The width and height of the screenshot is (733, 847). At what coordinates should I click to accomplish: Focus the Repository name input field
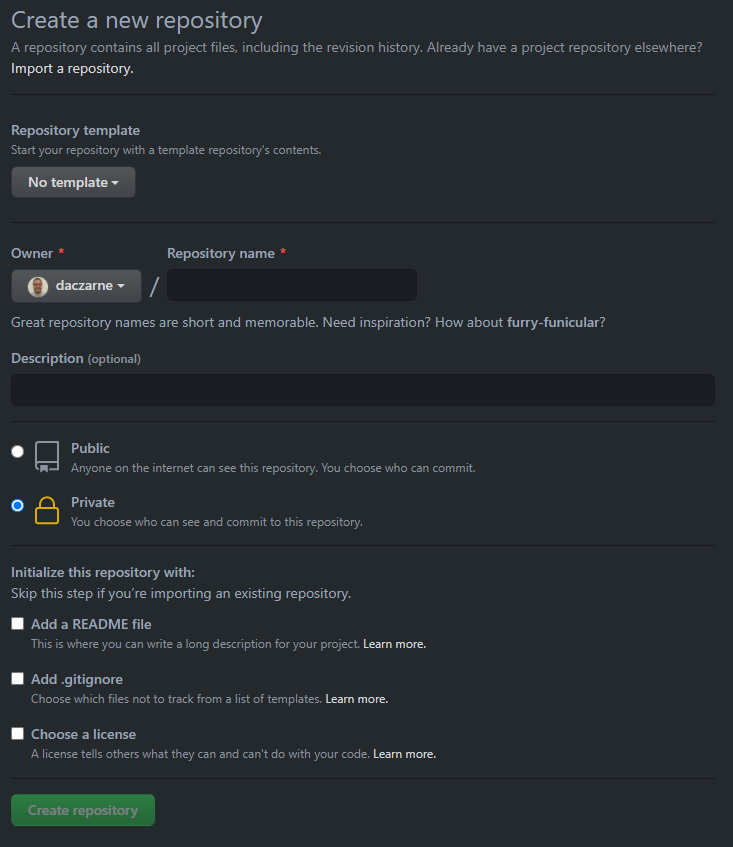pyautogui.click(x=291, y=286)
